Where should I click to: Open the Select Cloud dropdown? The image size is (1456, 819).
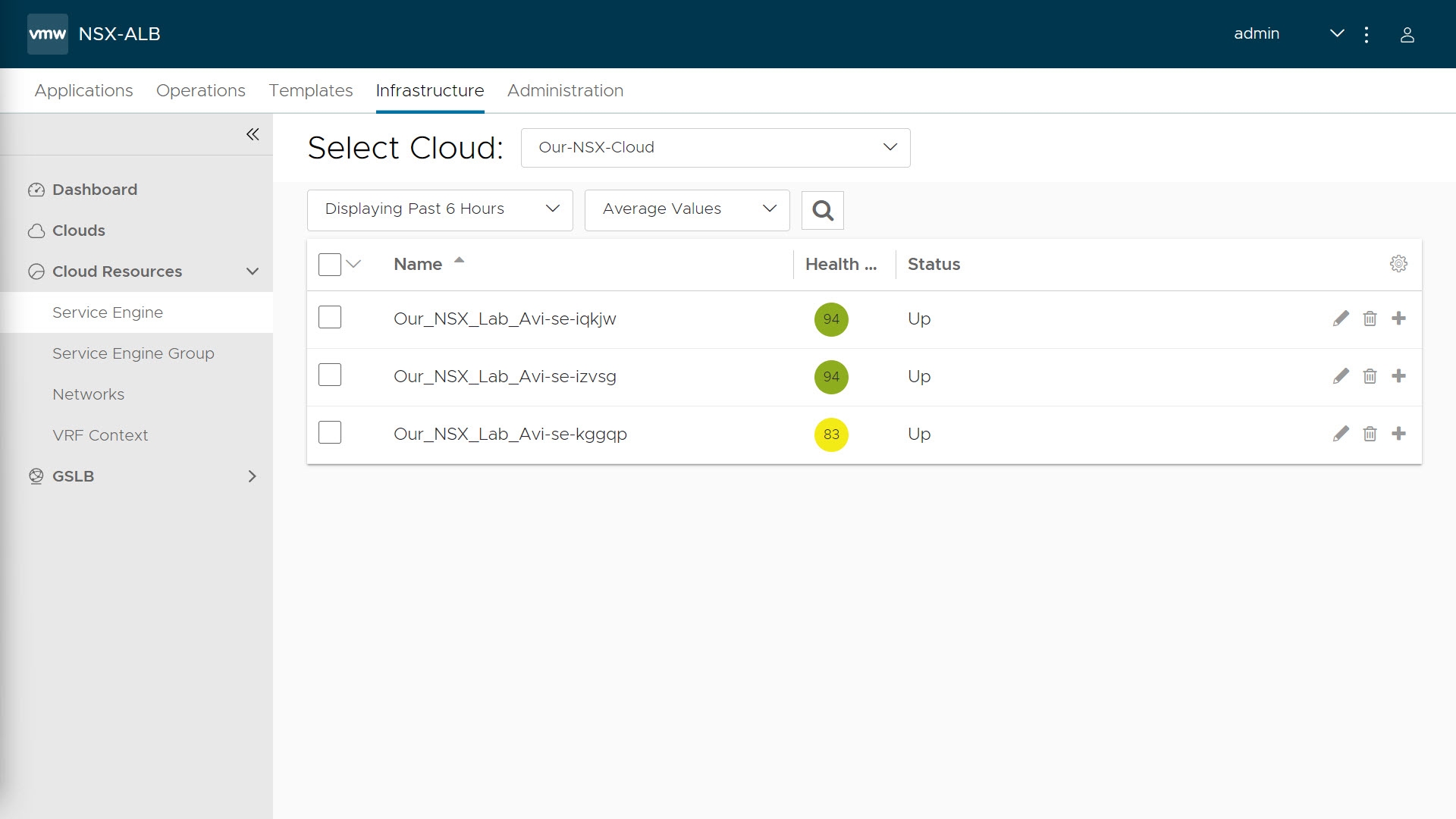pos(715,148)
